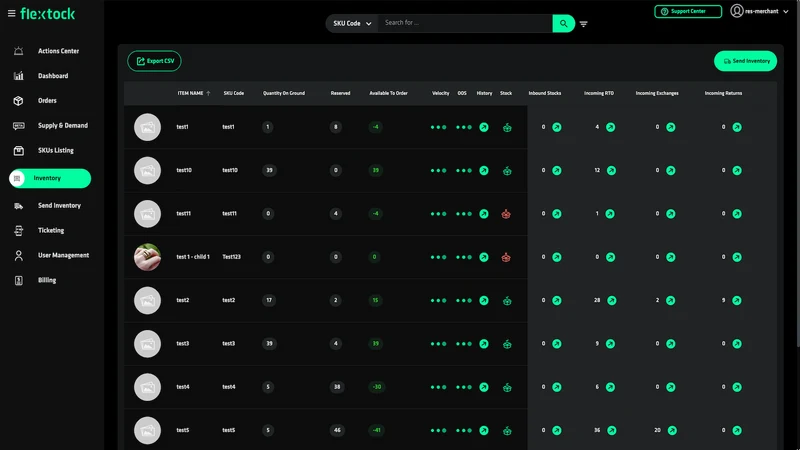Open History for test11 row

pyautogui.click(x=484, y=214)
